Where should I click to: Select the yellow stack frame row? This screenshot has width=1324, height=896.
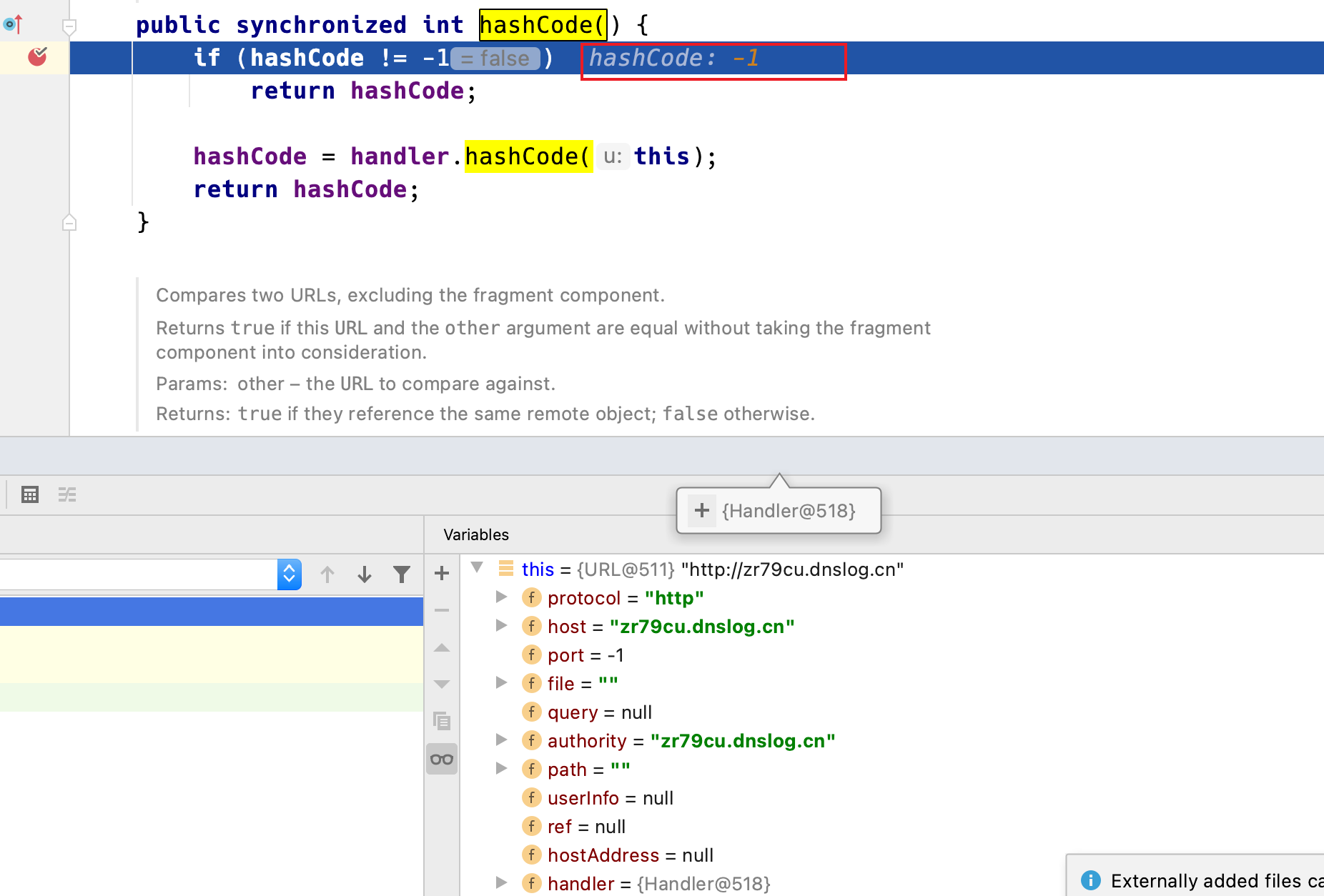tap(212, 654)
